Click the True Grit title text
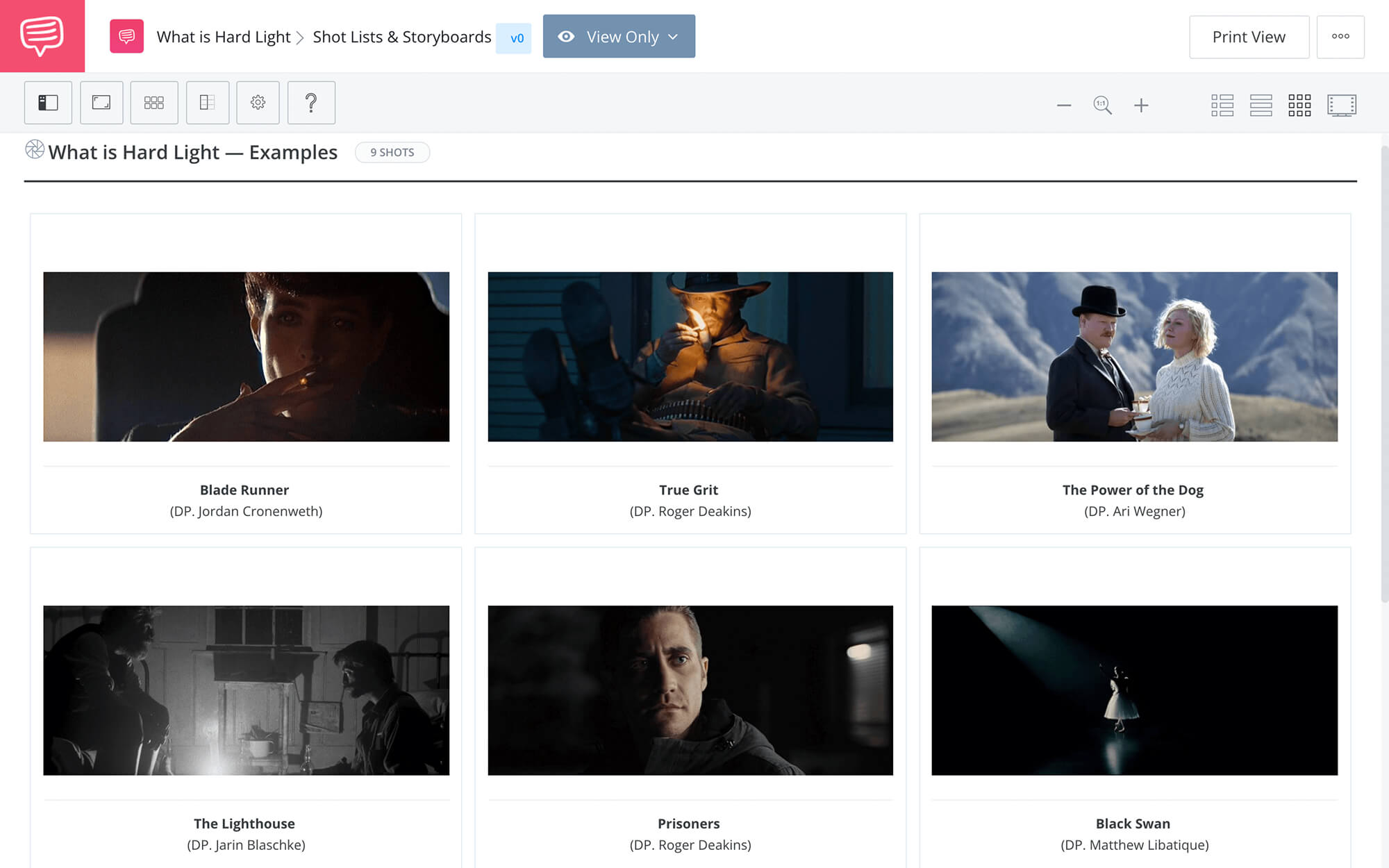This screenshot has height=868, width=1389. 689,490
